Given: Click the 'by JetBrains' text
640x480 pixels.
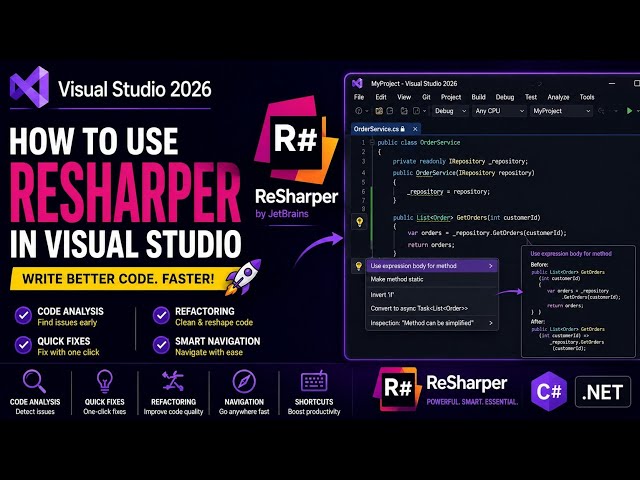Looking at the screenshot, I should pos(282,214).
